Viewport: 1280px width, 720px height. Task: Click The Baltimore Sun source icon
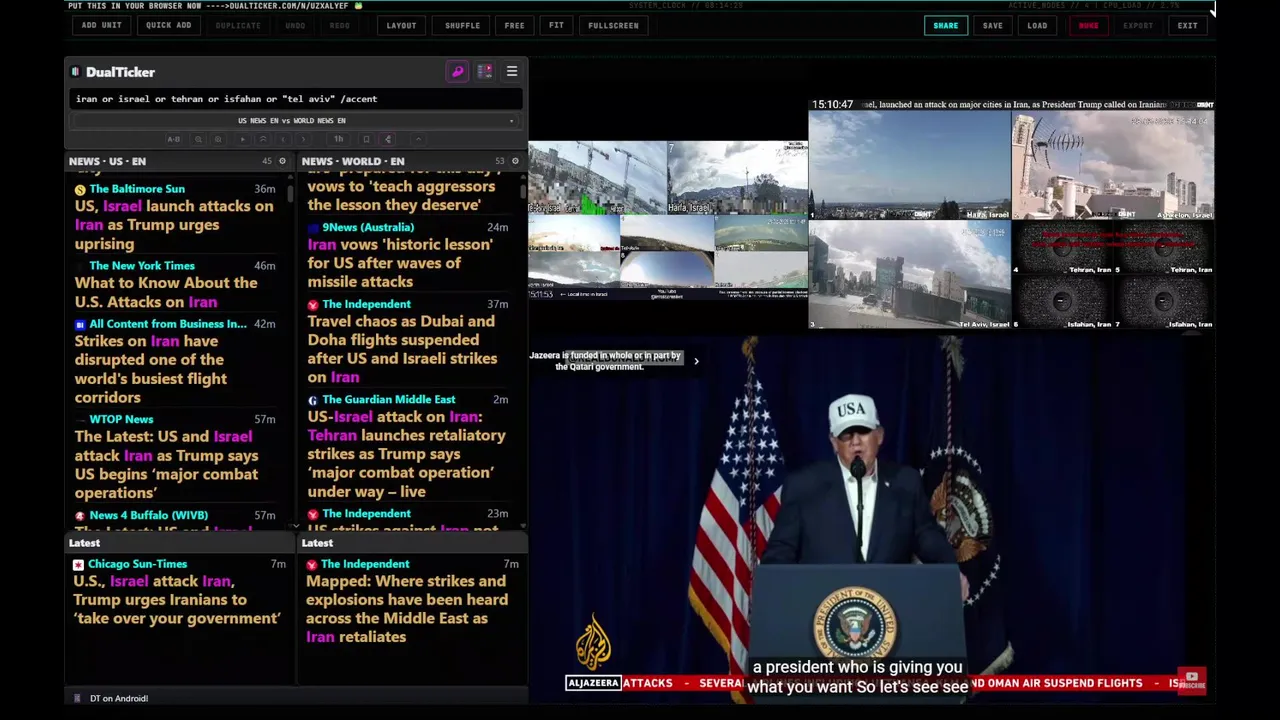(80, 189)
